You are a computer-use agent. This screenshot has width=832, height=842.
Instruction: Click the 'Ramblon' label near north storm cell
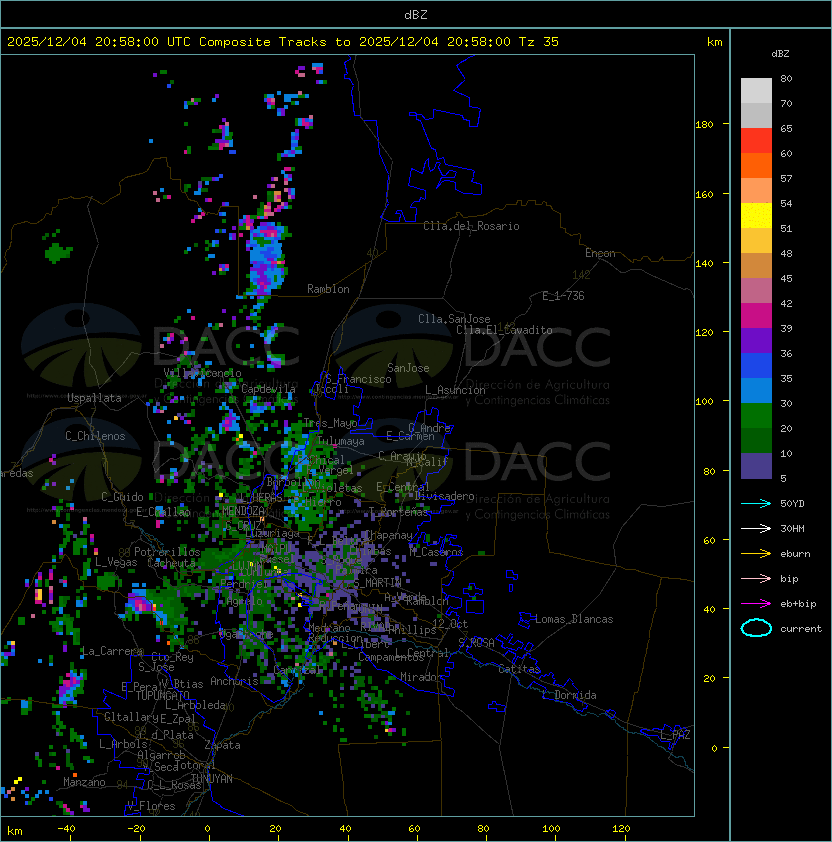[328, 289]
